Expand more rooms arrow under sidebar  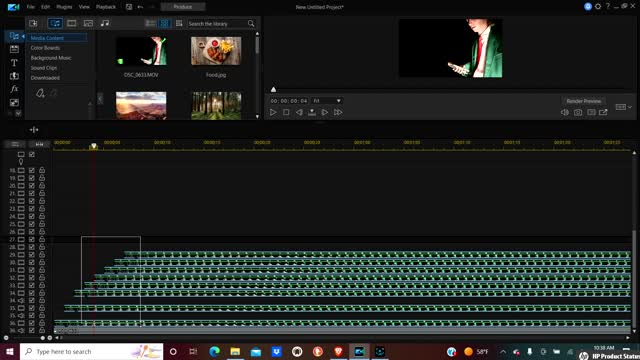point(18,113)
